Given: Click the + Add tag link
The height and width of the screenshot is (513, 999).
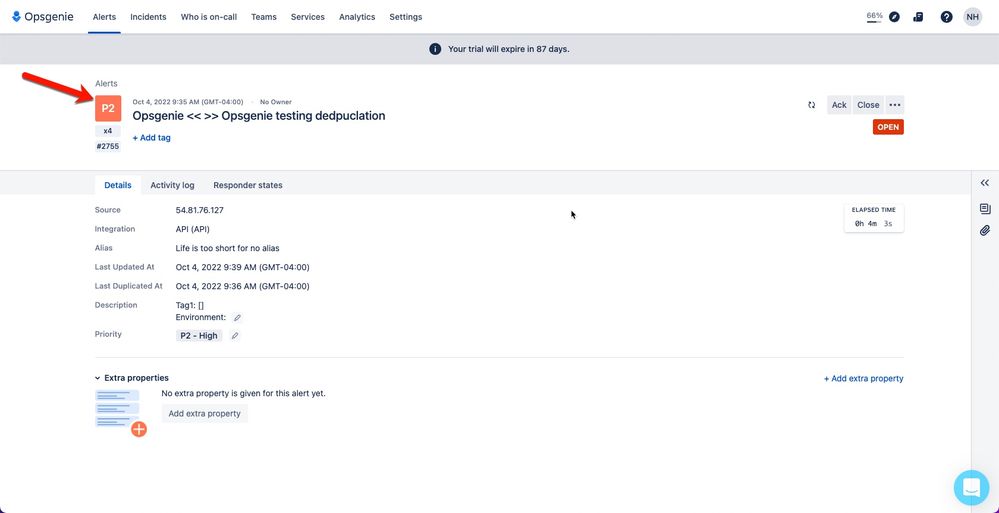Looking at the screenshot, I should click(152, 138).
